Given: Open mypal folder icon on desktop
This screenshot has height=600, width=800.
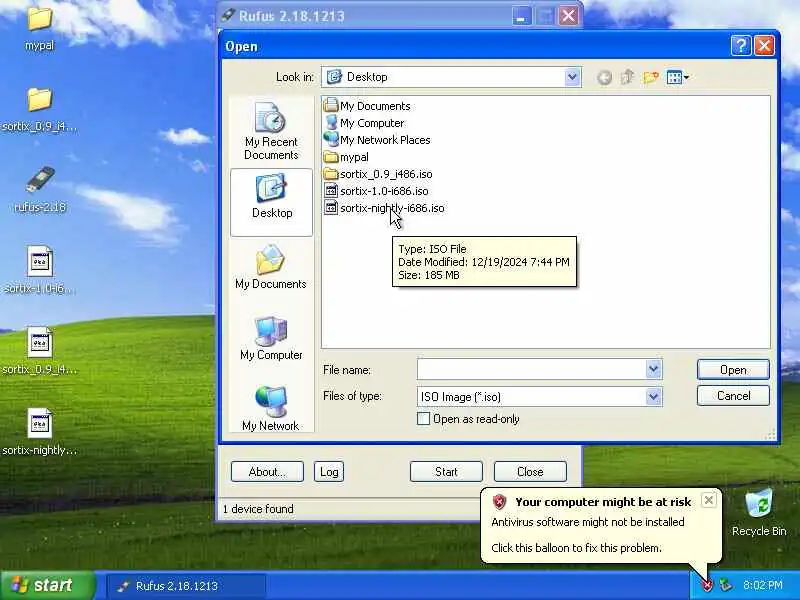Looking at the screenshot, I should point(39,19).
